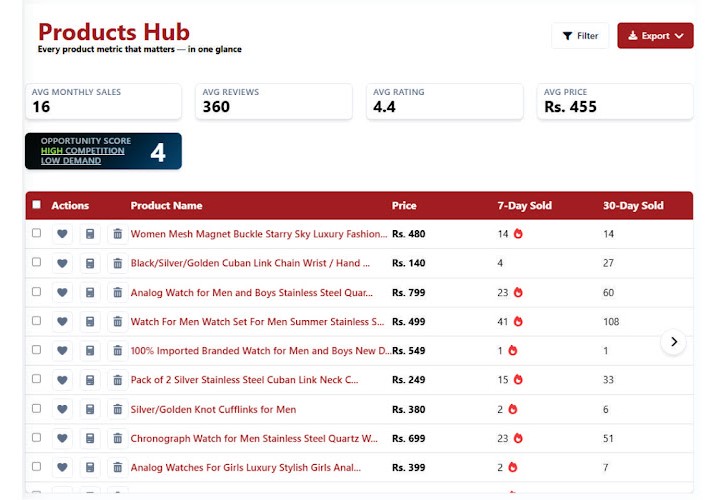Sort by the Price column header

click(404, 205)
